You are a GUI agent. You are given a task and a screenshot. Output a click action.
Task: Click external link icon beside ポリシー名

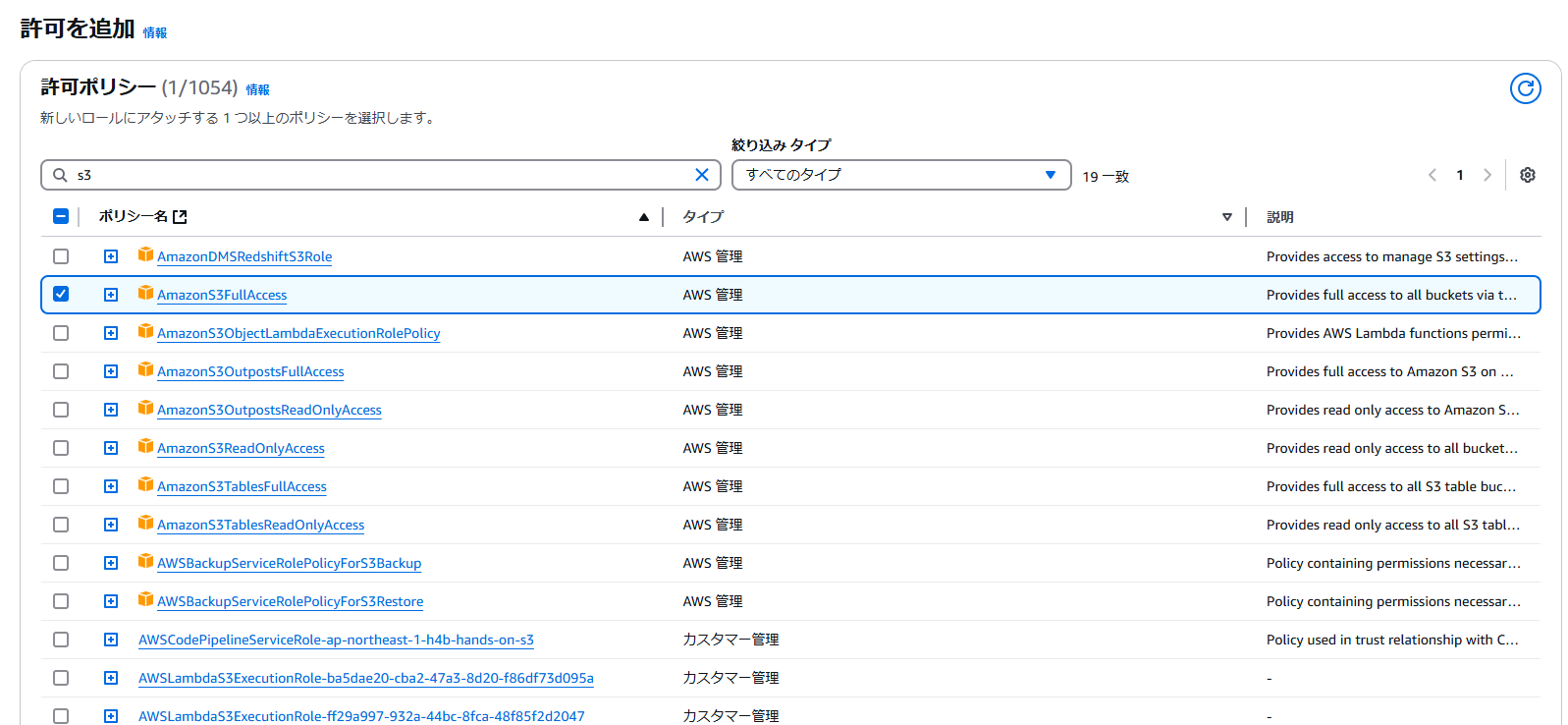(180, 217)
